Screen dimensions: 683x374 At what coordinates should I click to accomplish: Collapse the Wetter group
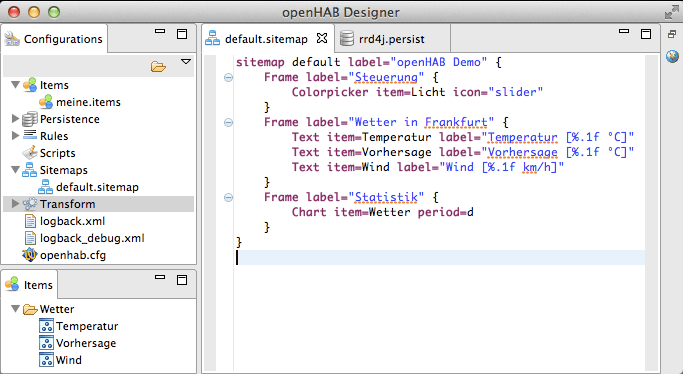[15, 309]
